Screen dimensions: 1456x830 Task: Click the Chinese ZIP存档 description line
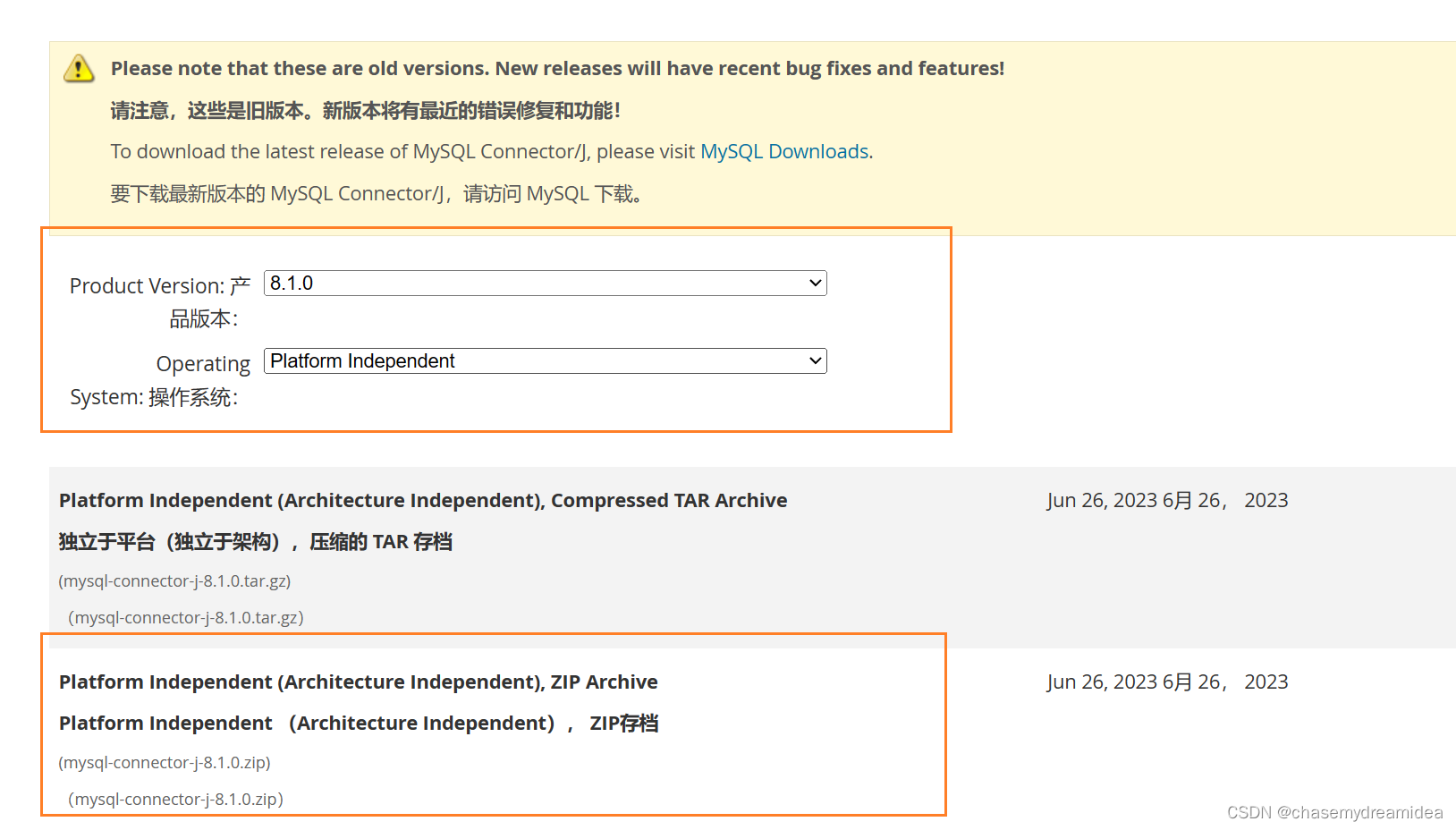359,724
